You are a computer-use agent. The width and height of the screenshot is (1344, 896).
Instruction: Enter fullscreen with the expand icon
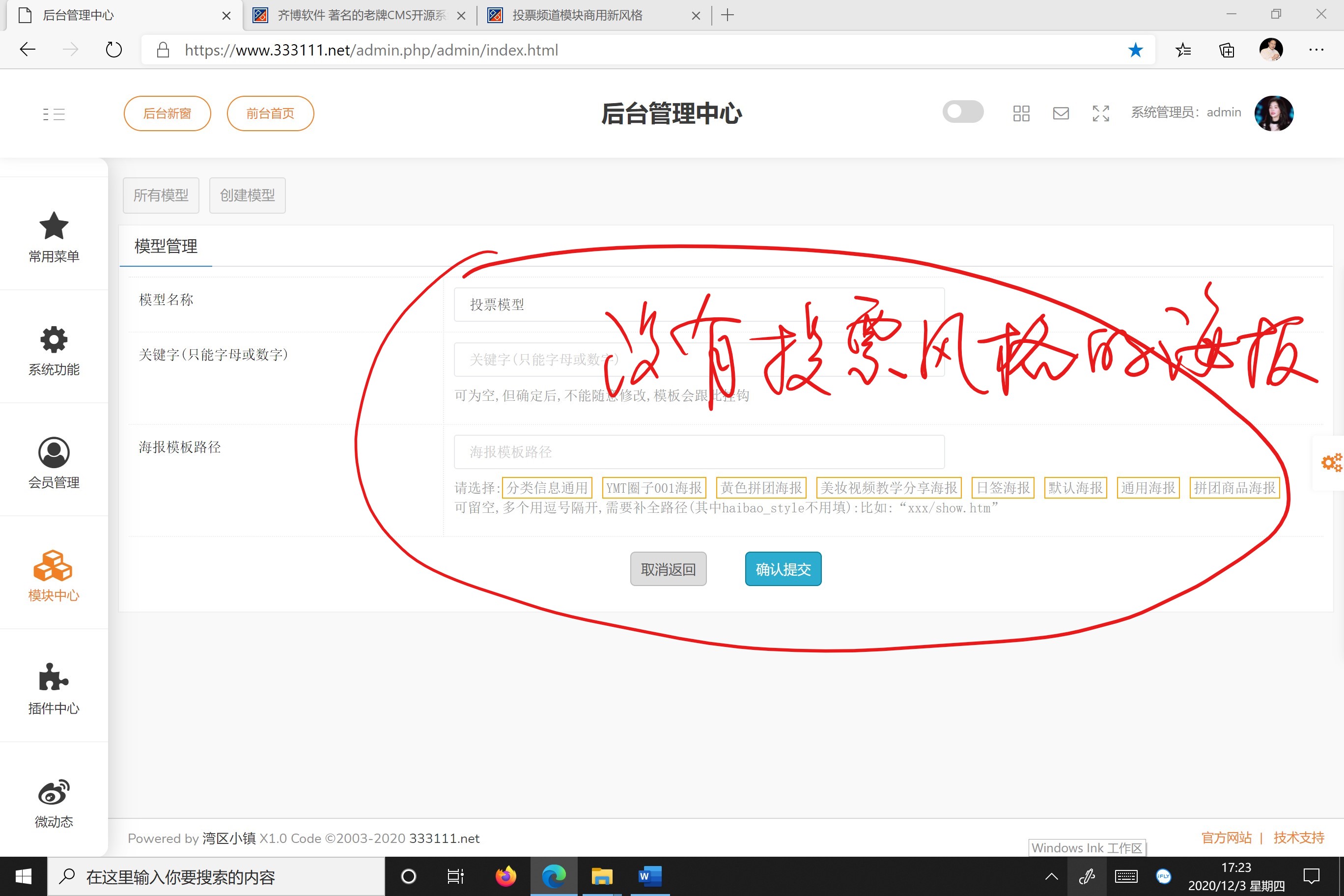coord(1100,113)
